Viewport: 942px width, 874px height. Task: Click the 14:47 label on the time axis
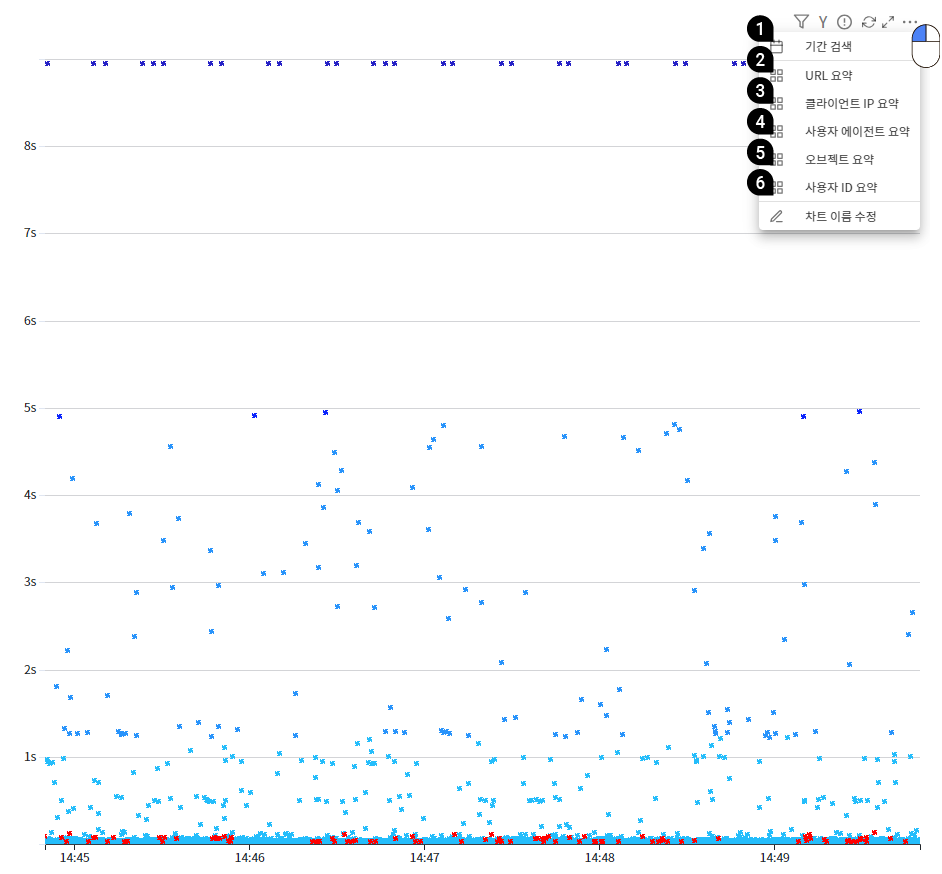click(424, 858)
